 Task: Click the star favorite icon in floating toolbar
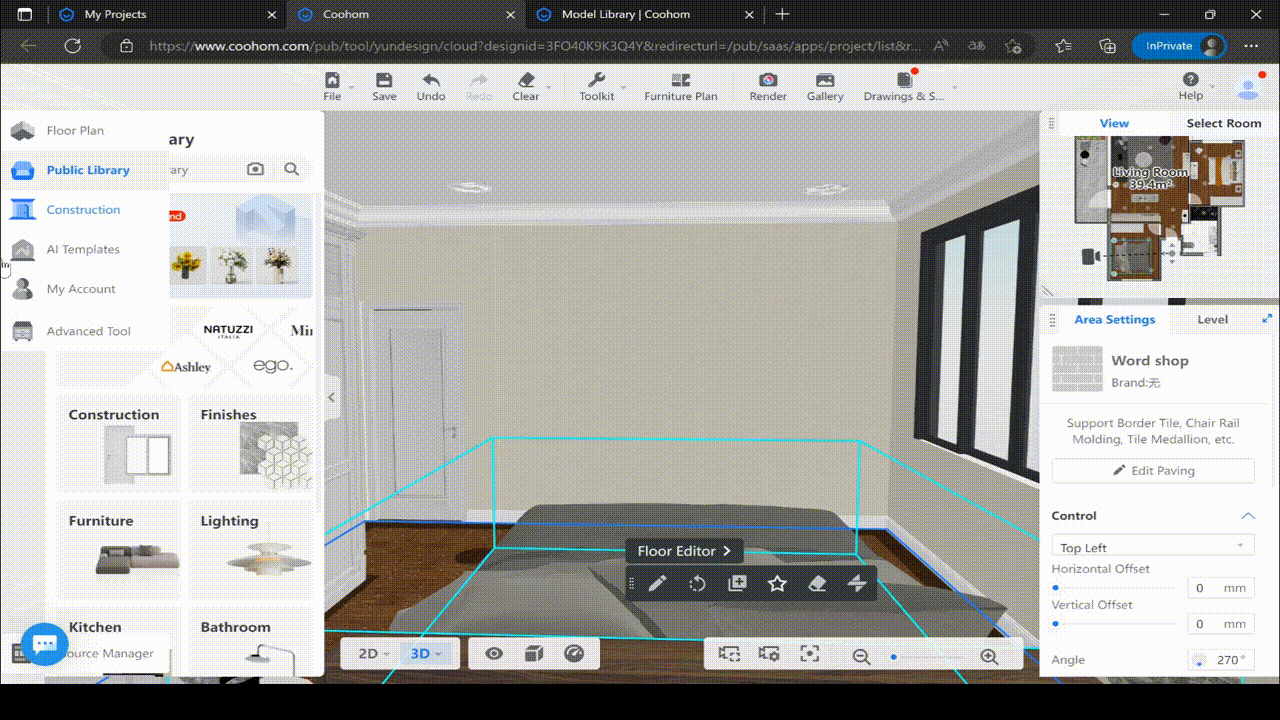(777, 584)
